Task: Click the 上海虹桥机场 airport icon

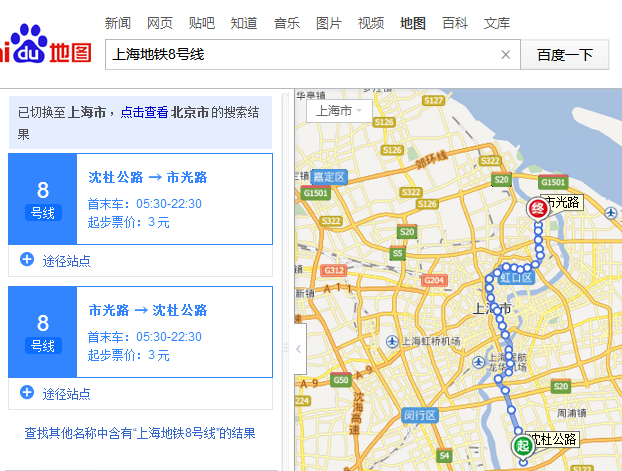Action: [x=392, y=341]
